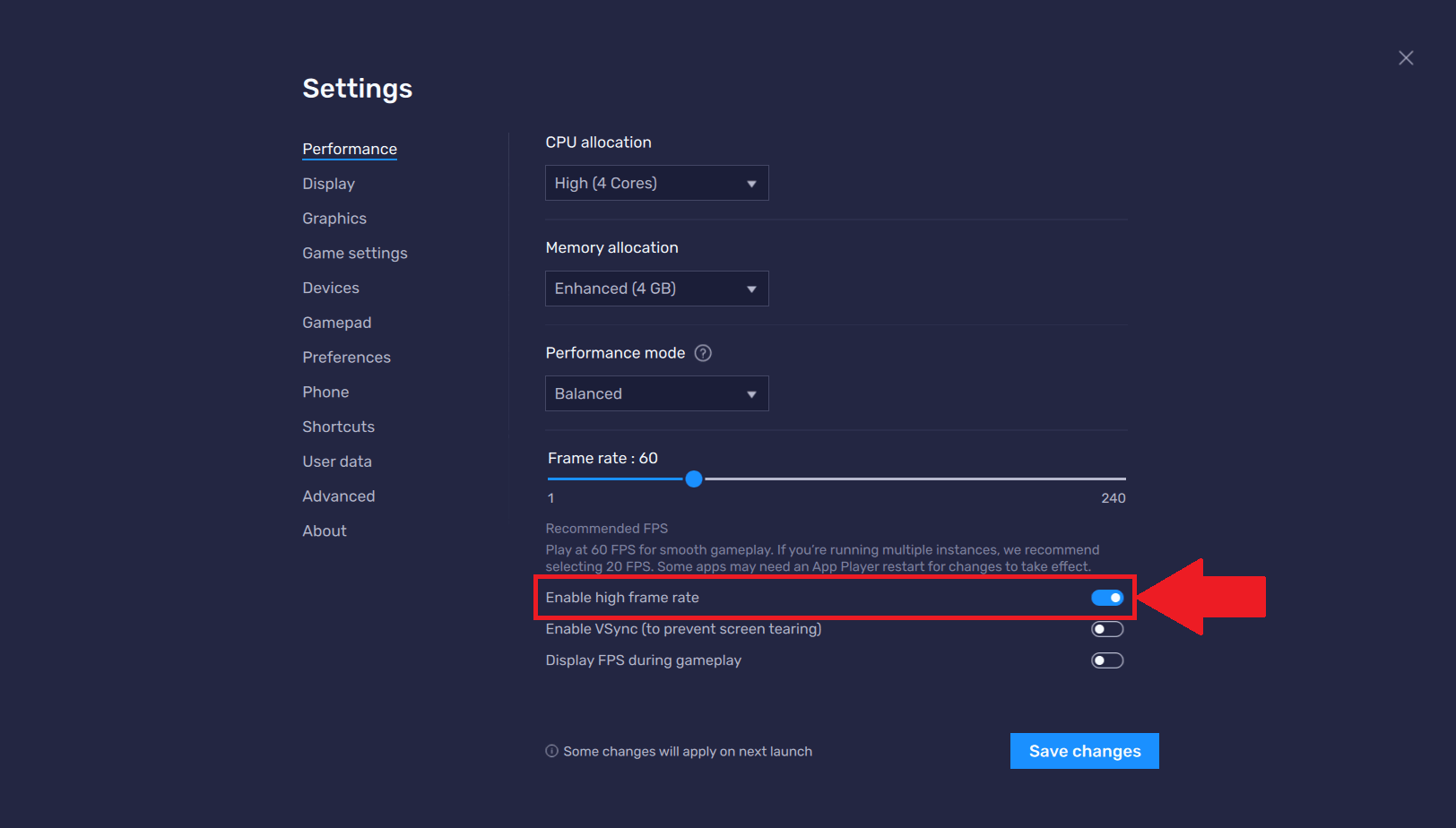Open the Graphics settings section
This screenshot has height=828, width=1456.
[334, 219]
